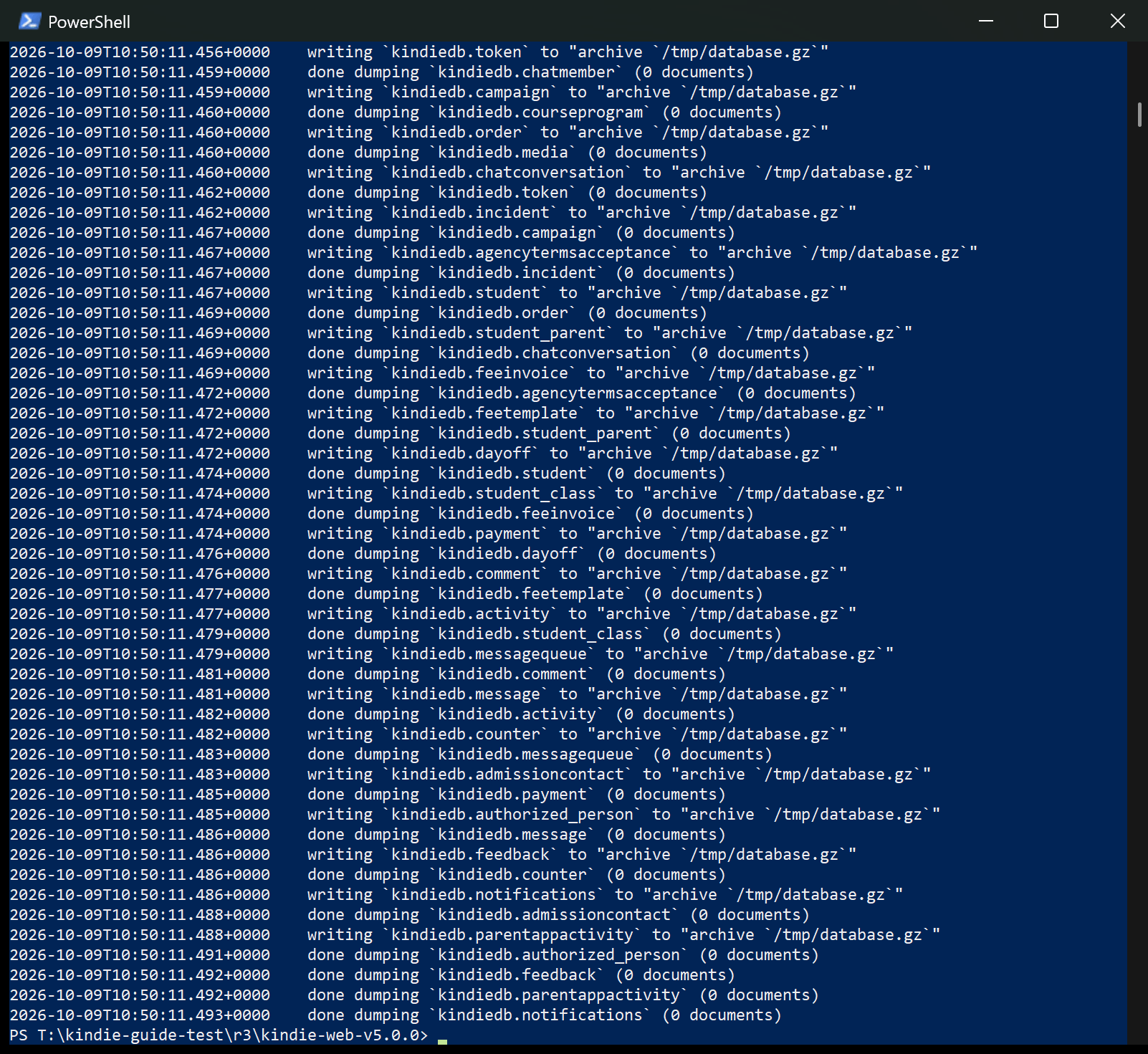This screenshot has width=1148, height=1054.
Task: Click the line writing `kindiedb.feetemplate` to archive
Action: pyautogui.click(x=447, y=413)
